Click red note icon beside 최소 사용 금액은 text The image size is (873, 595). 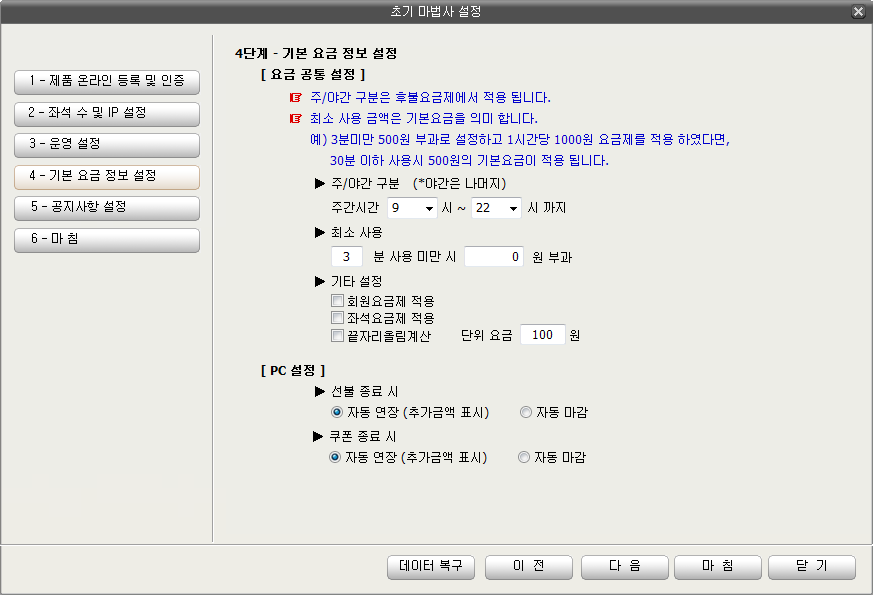coord(296,119)
